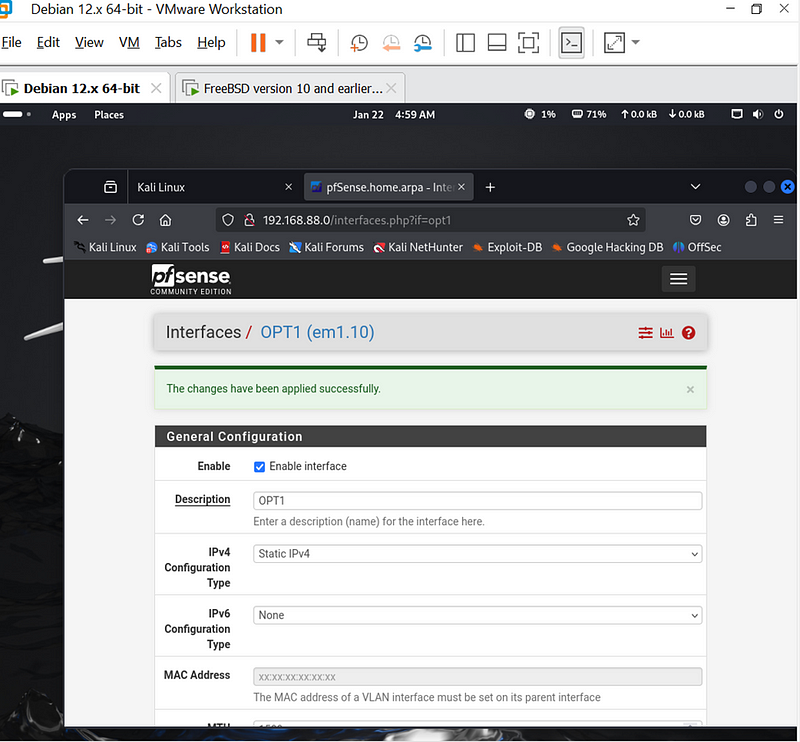800x742 pixels.
Task: Close the FreeBSD version 10 VM tab
Action: (x=391, y=88)
